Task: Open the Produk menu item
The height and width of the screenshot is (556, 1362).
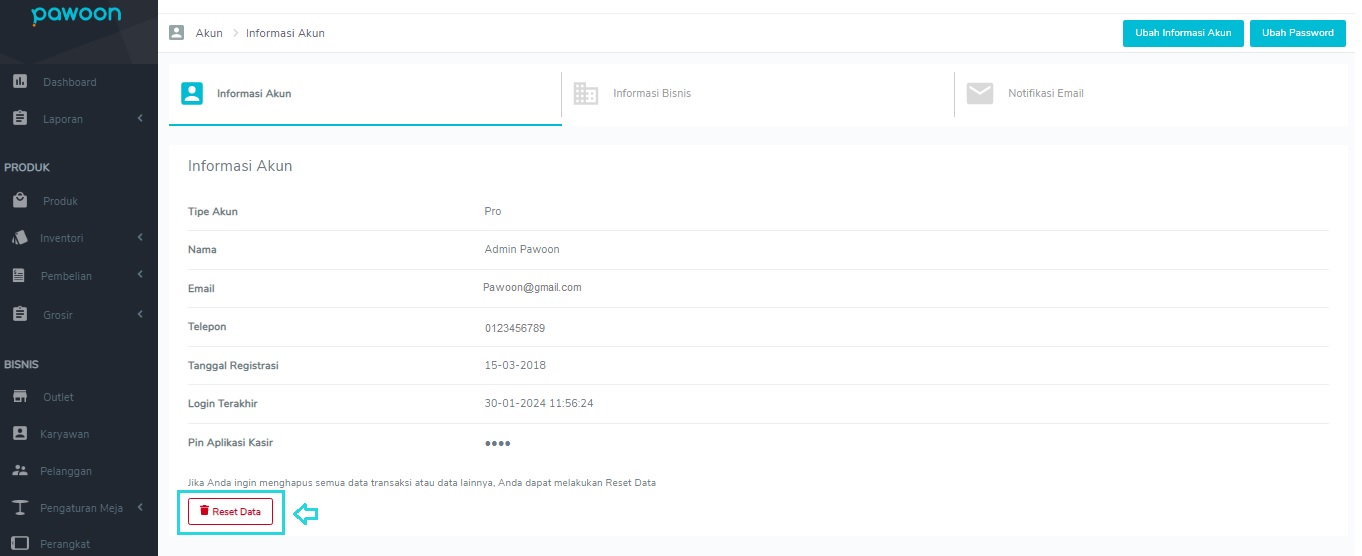Action: pos(60,201)
